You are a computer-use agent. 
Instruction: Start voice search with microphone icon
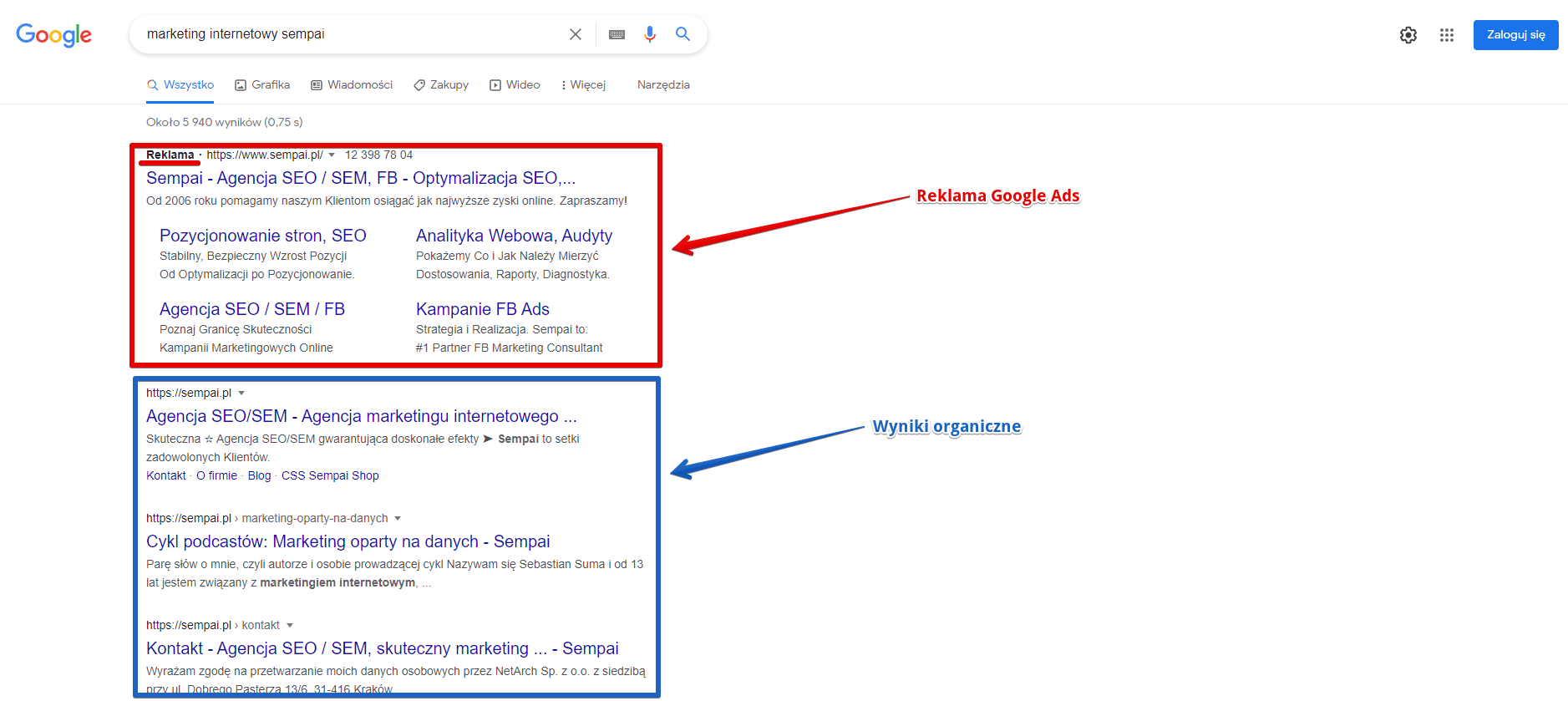coord(650,34)
